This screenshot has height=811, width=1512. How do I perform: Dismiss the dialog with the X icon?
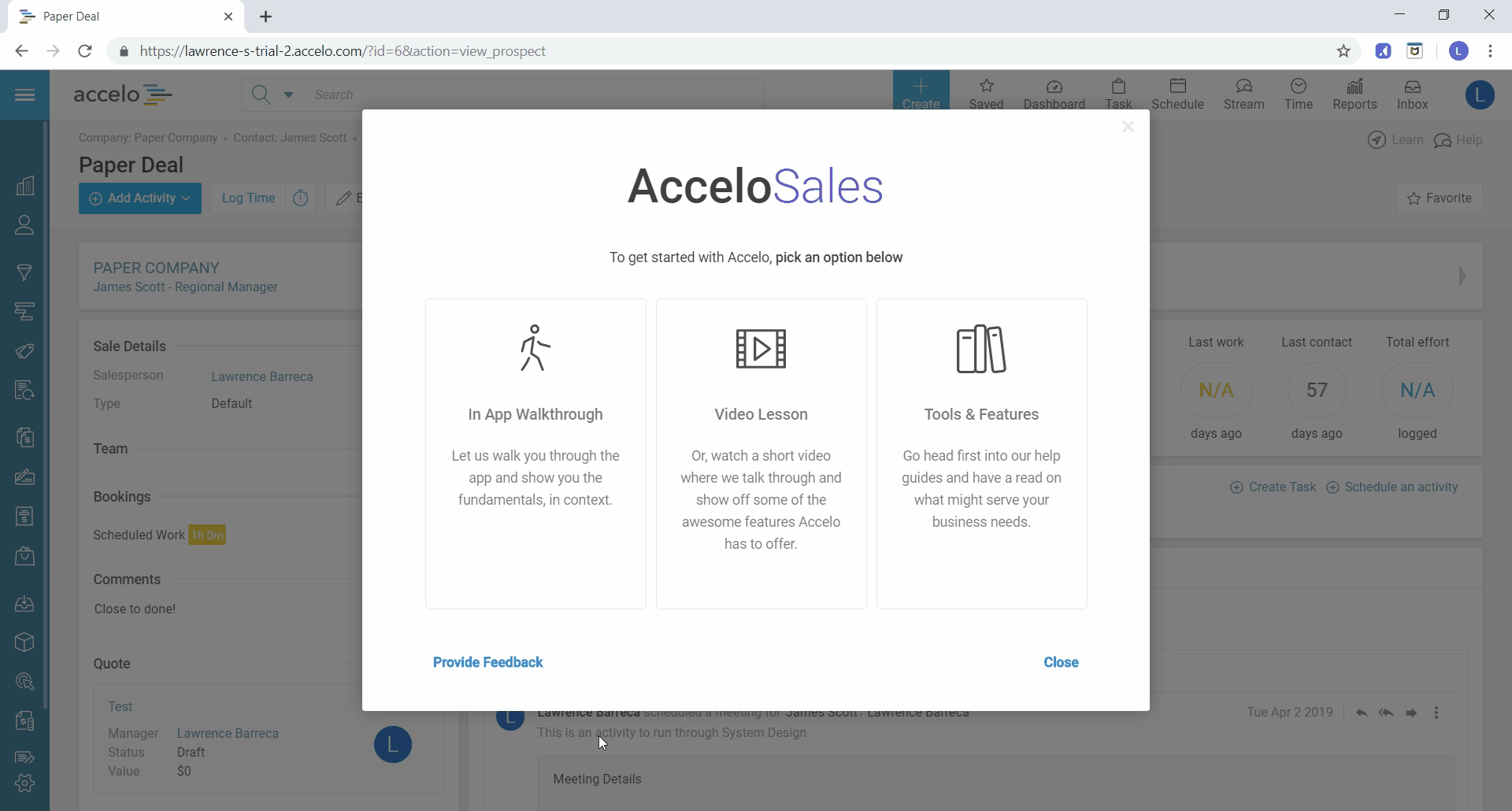click(1128, 127)
